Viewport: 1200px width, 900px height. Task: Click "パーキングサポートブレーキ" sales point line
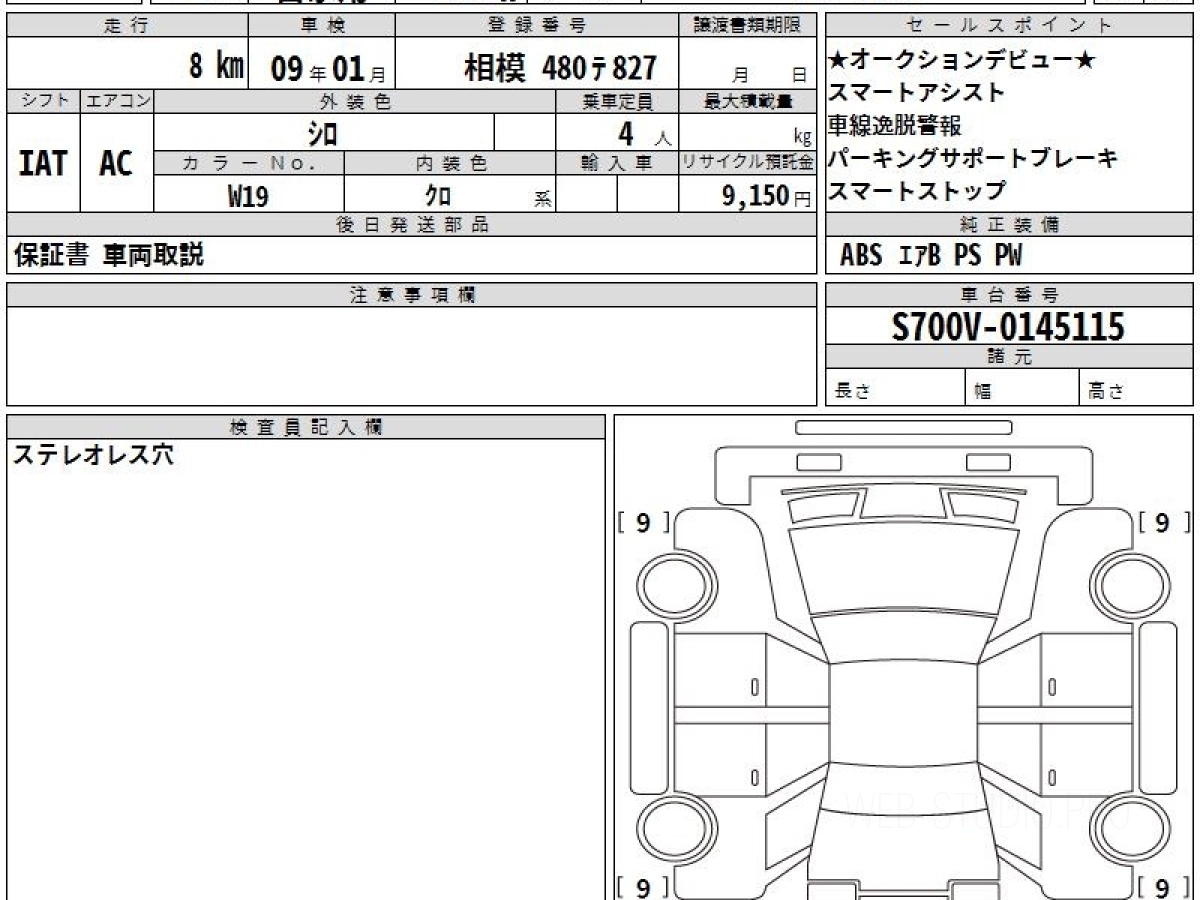(973, 158)
